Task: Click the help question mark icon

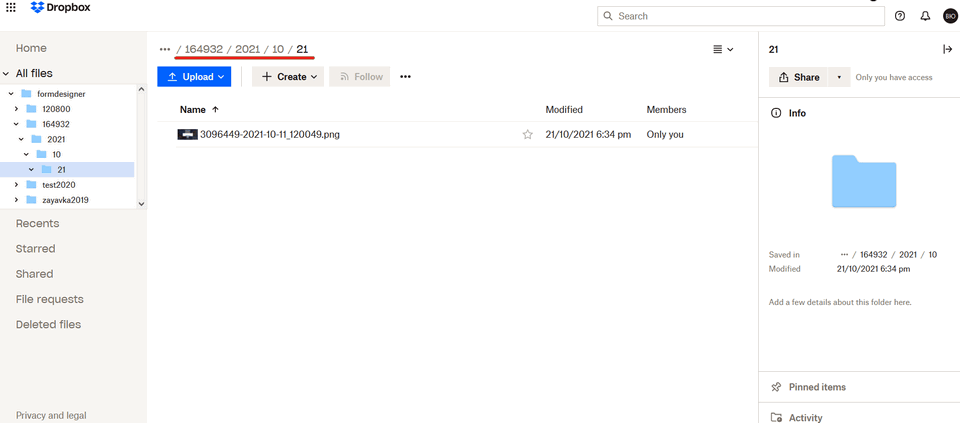Action: coord(900,16)
